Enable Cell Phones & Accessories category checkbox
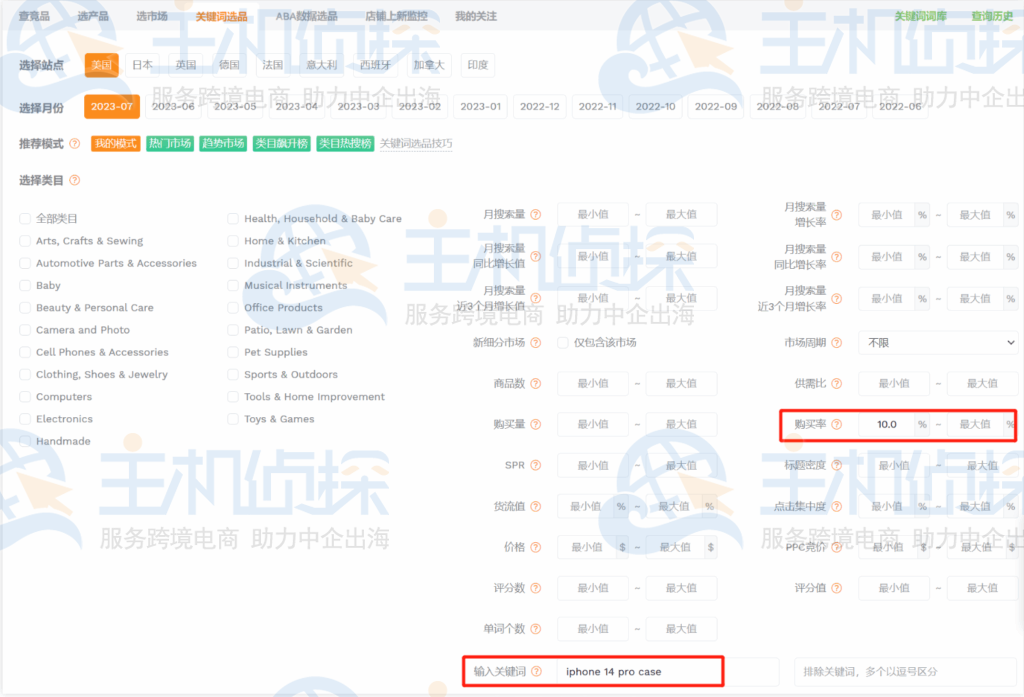 (25, 352)
